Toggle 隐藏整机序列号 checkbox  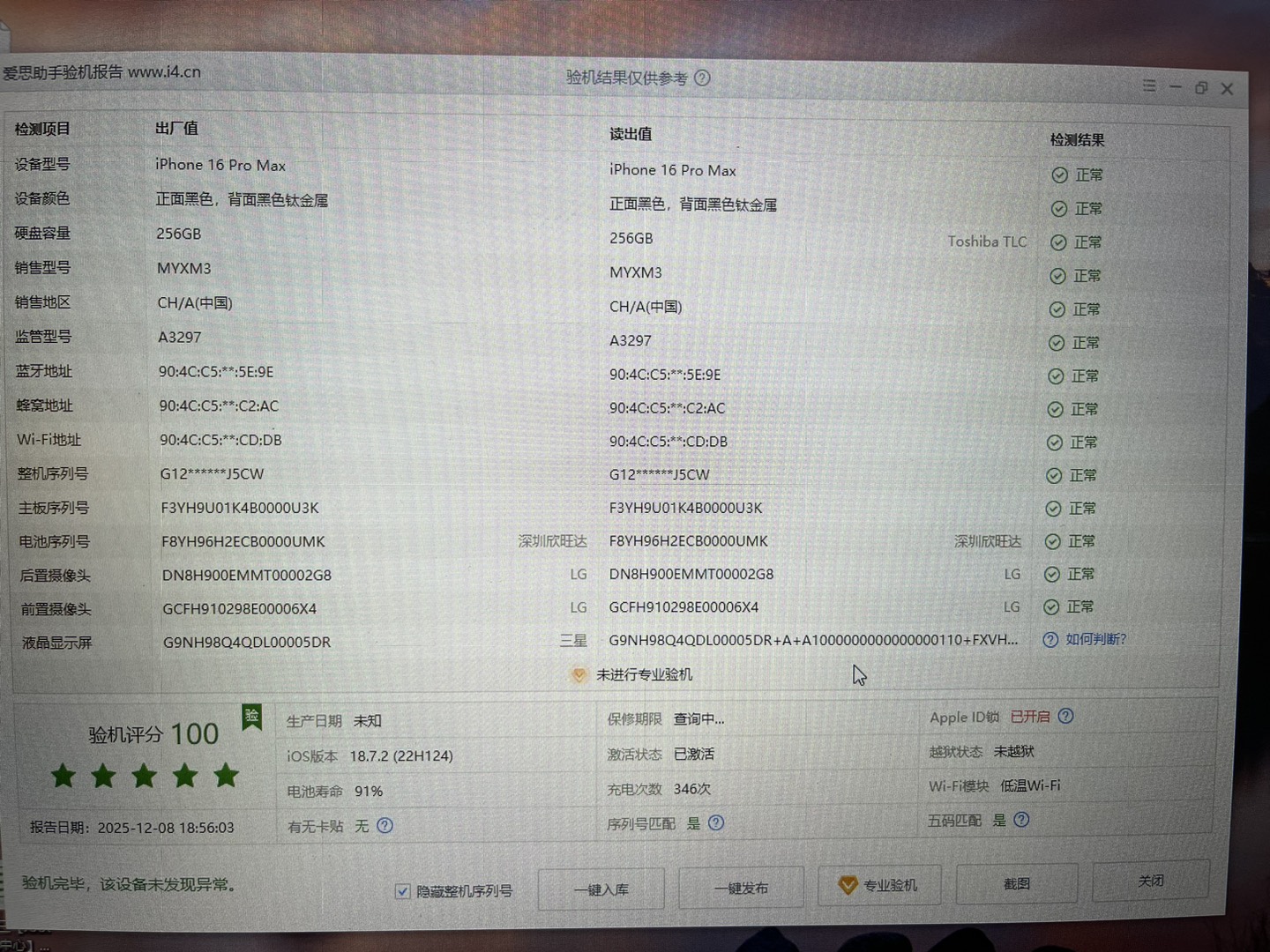tap(403, 891)
